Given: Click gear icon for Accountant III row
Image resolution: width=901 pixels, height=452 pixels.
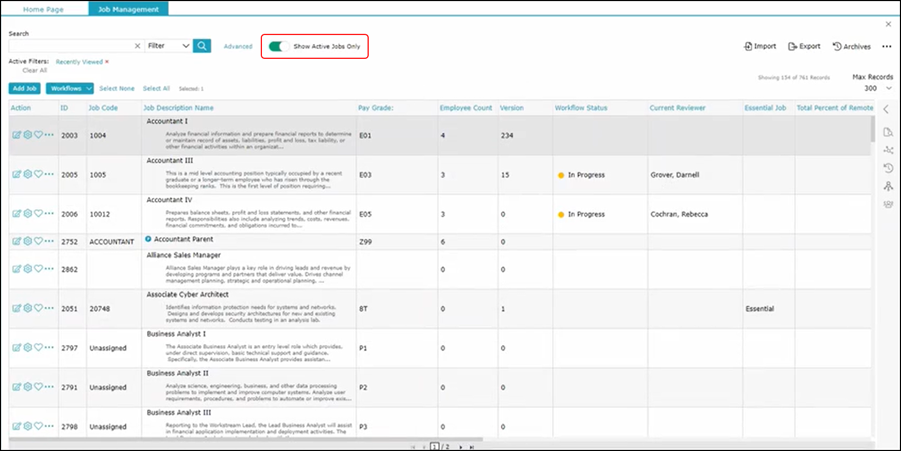Looking at the screenshot, I should (x=28, y=174).
